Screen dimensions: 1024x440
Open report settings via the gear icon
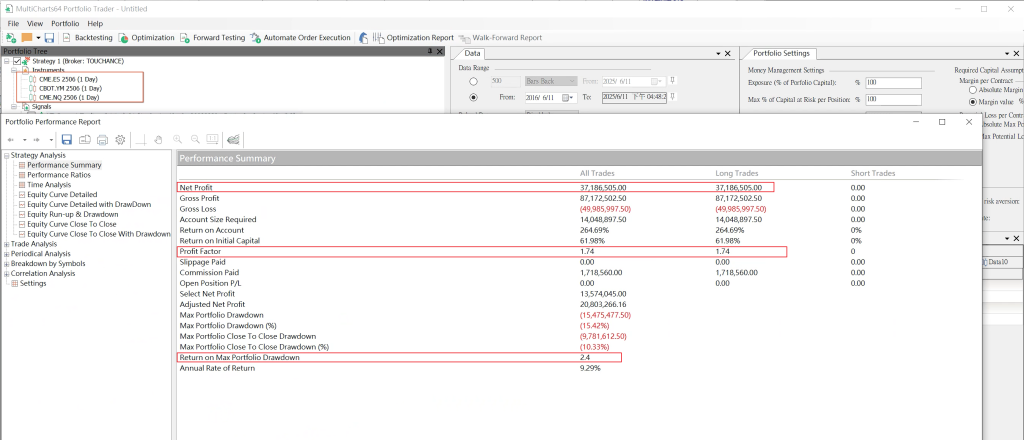click(x=120, y=139)
